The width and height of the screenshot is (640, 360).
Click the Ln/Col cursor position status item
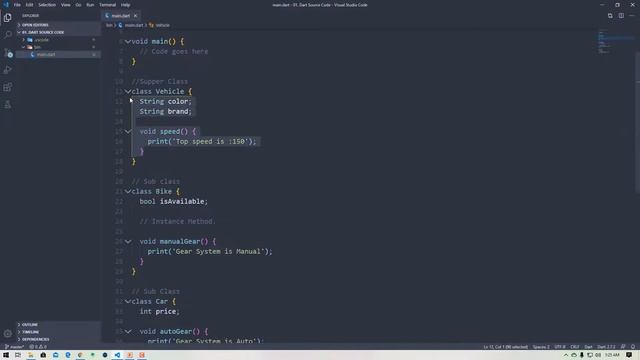click(506, 347)
